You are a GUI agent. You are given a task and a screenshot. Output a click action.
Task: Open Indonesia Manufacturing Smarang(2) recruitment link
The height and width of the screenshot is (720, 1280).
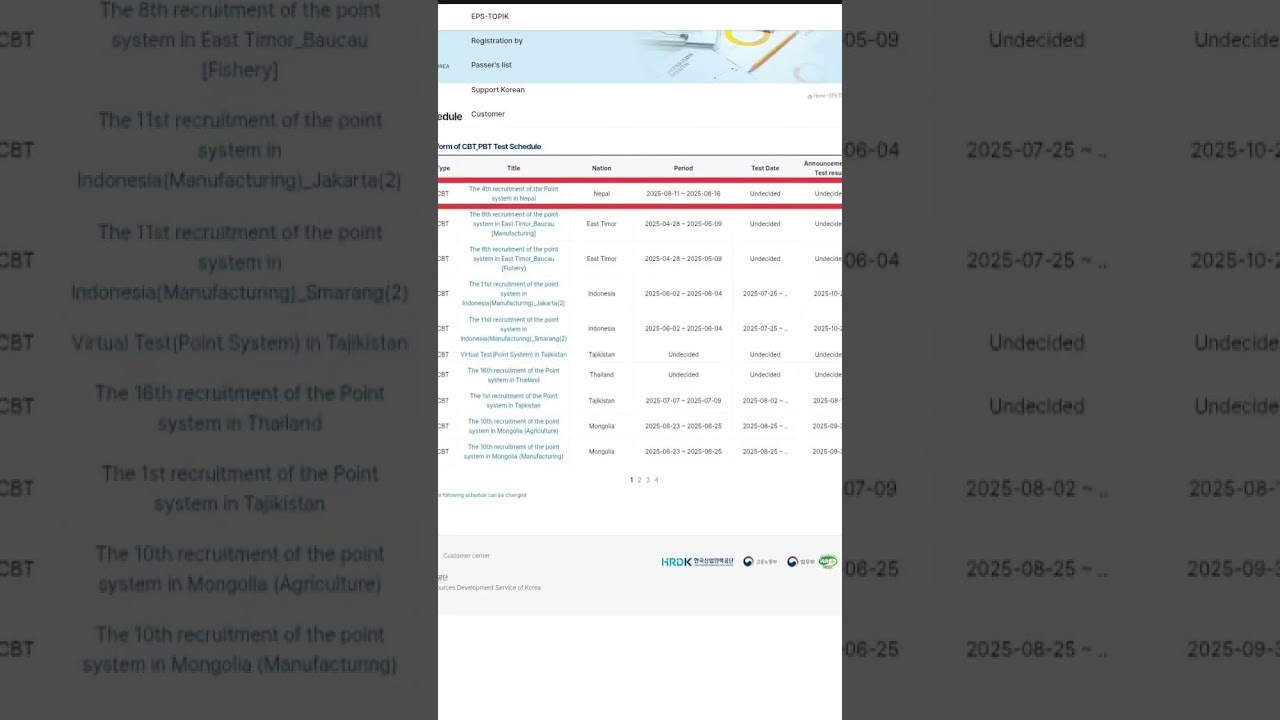point(514,329)
